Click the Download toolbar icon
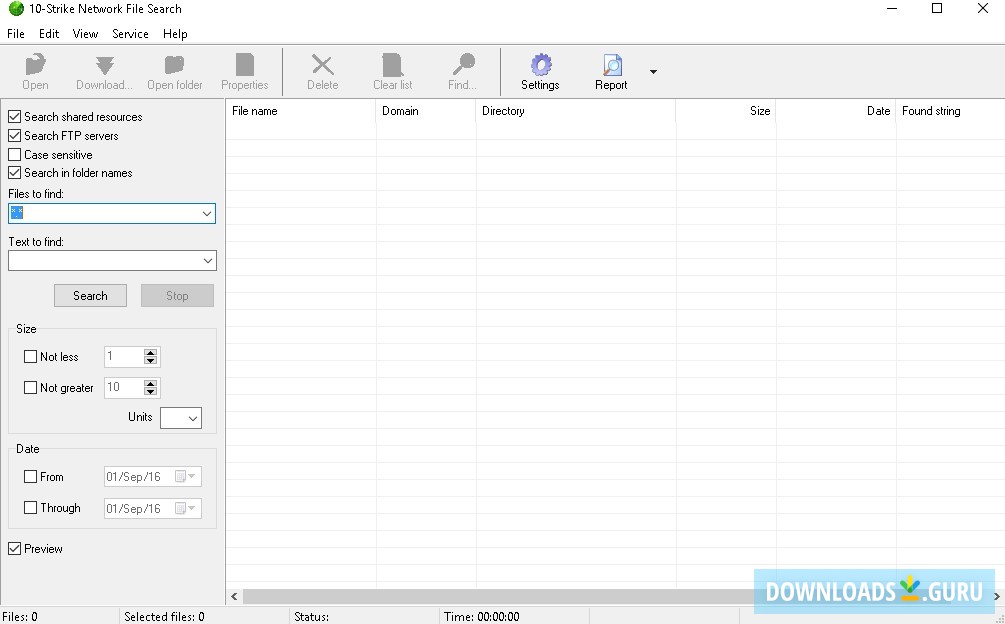 click(x=103, y=70)
